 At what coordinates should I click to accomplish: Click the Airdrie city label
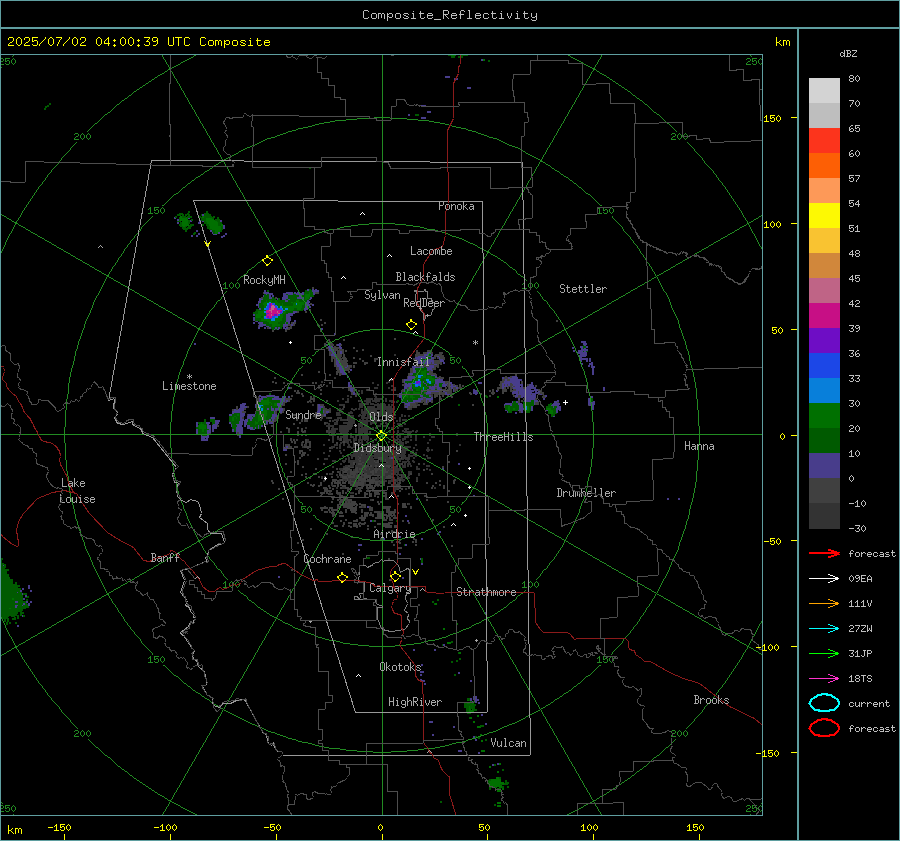point(394,534)
